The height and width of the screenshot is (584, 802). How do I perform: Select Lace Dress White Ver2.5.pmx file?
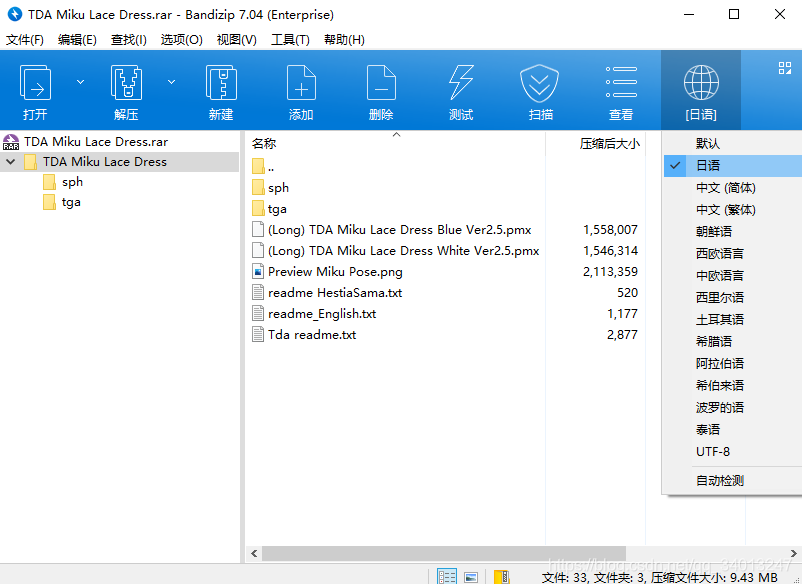coord(395,251)
